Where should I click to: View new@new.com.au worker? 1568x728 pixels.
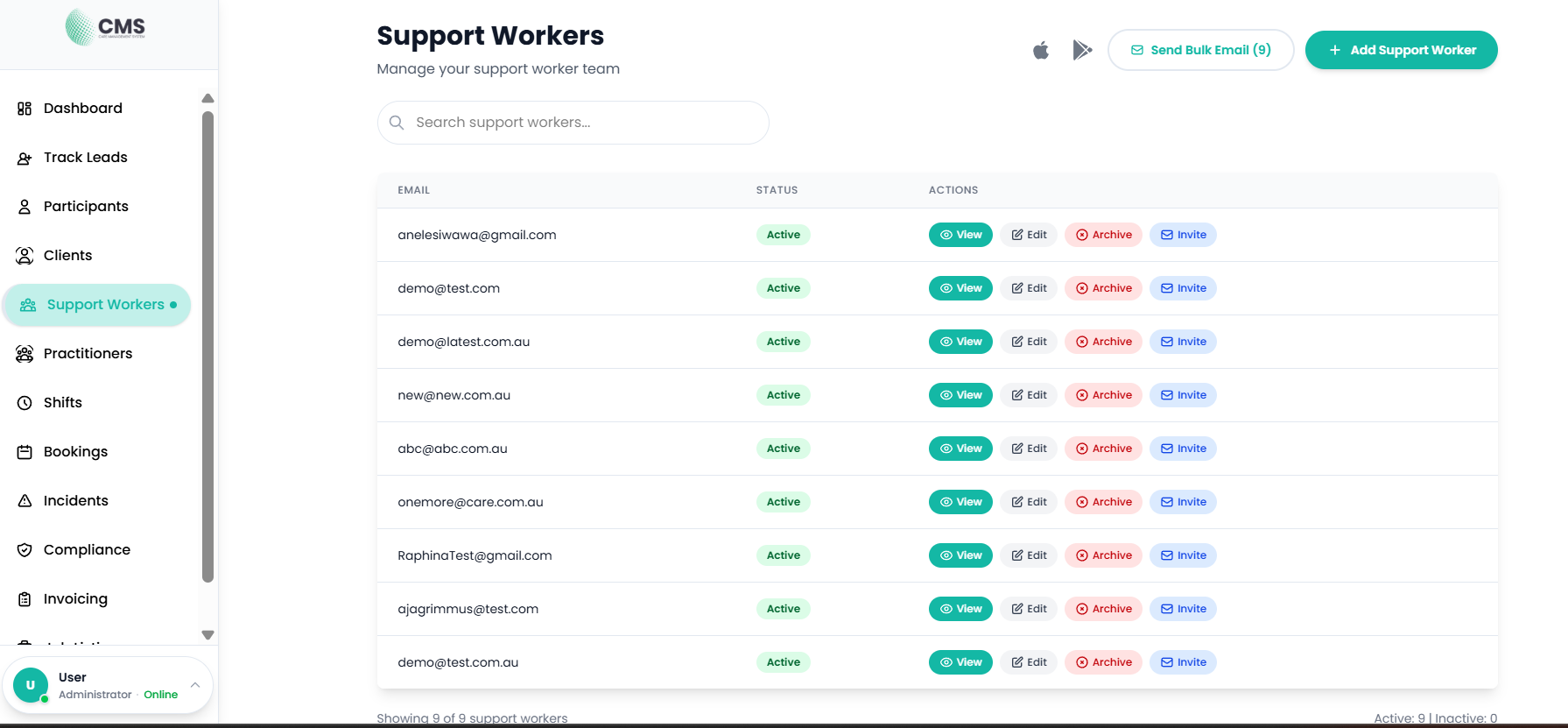(x=960, y=395)
